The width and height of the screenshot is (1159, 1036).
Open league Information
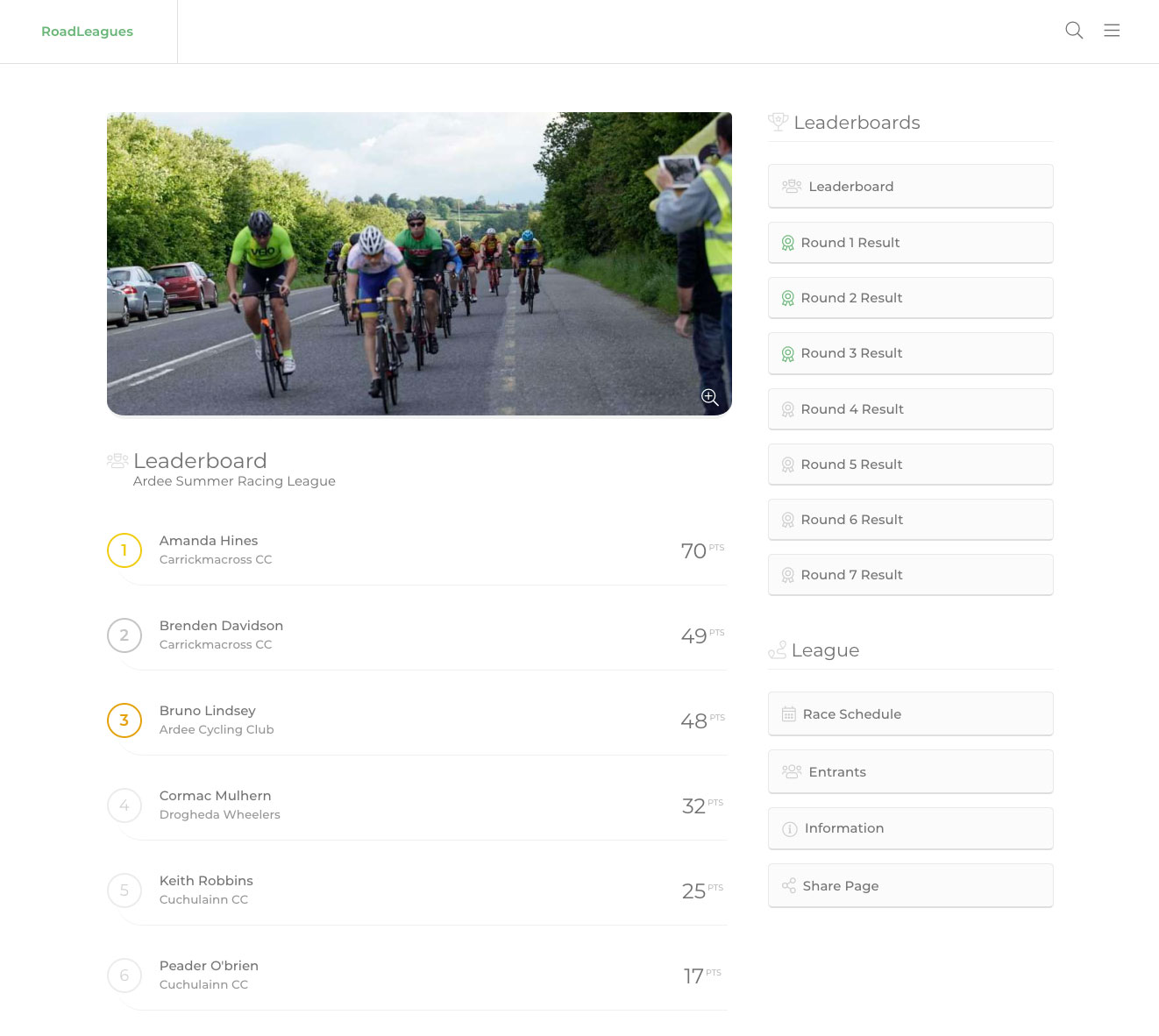[x=910, y=828]
